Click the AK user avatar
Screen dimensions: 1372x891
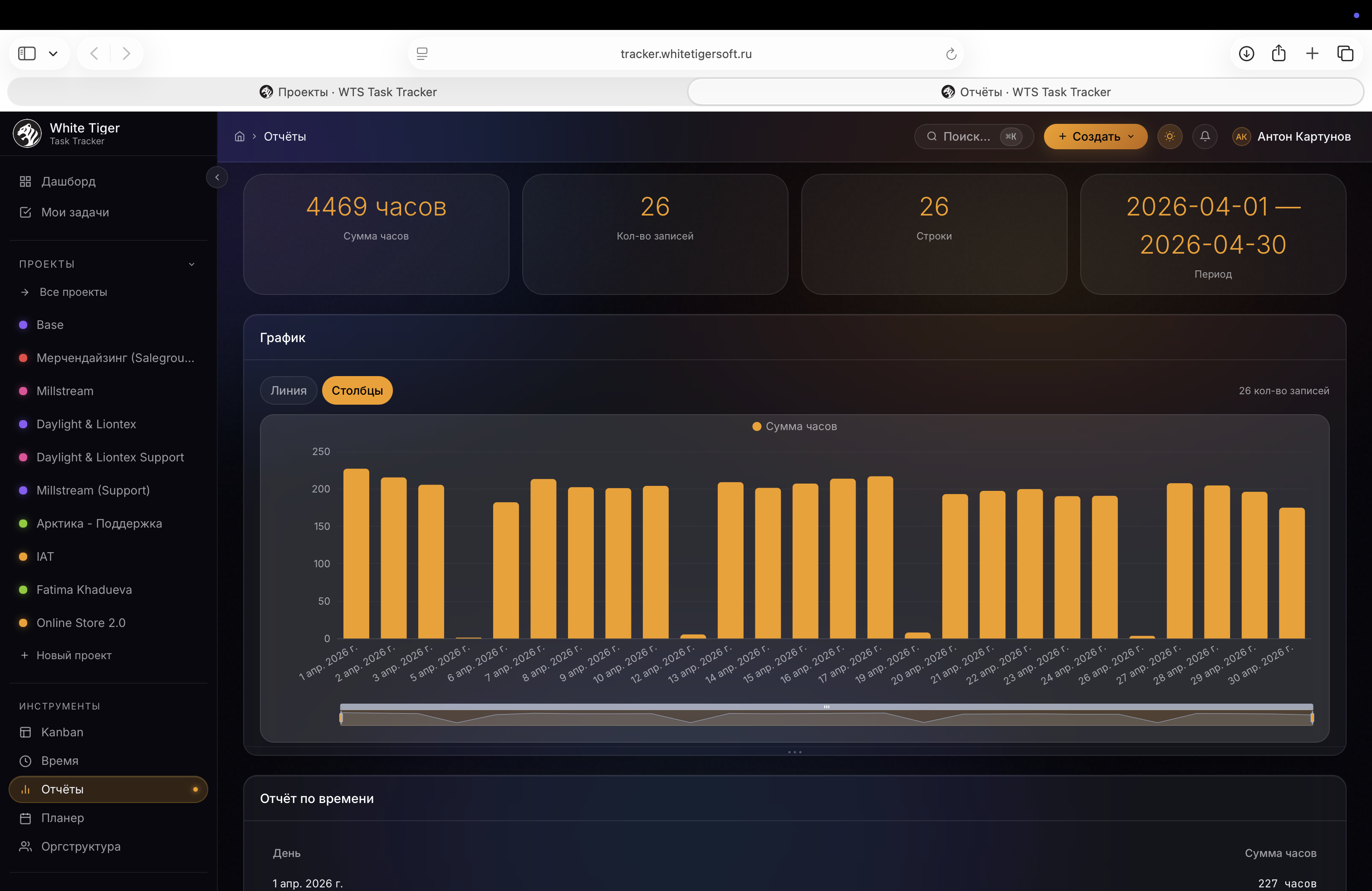[1241, 137]
